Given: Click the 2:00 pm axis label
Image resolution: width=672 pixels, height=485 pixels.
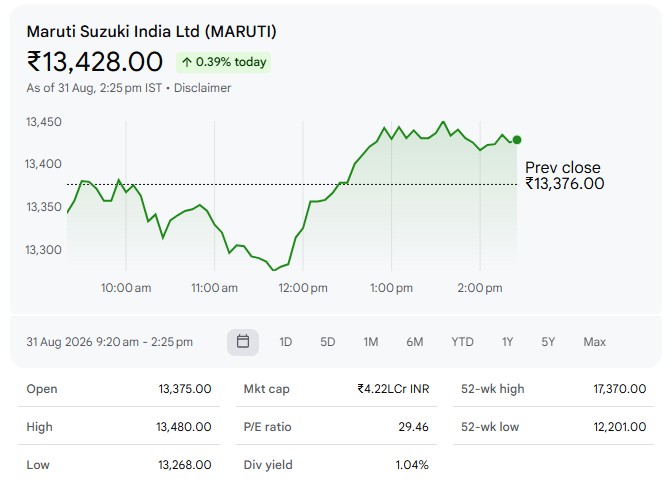Looking at the screenshot, I should click(480, 288).
